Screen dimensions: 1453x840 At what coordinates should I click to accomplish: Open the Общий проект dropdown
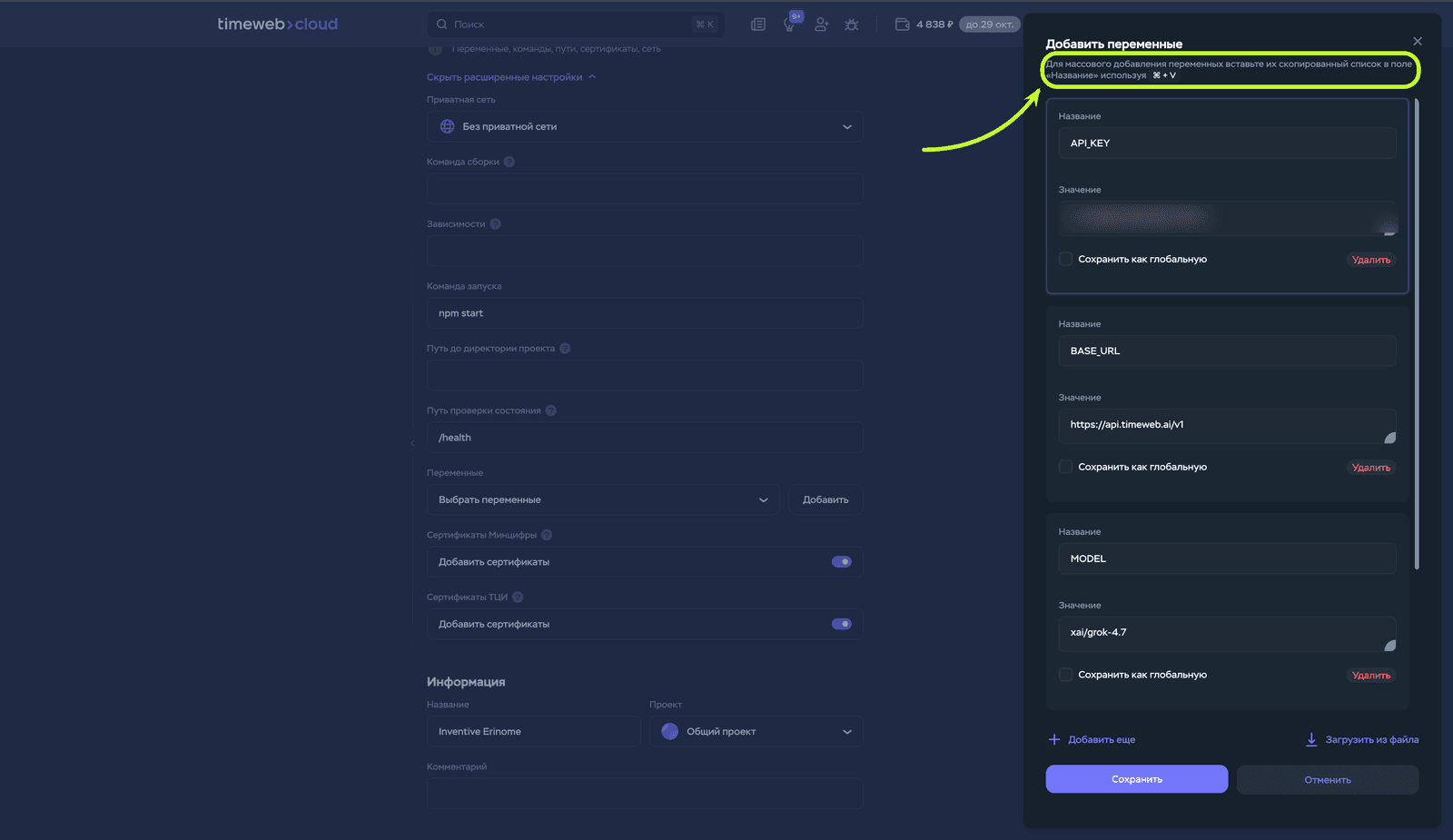coord(756,732)
